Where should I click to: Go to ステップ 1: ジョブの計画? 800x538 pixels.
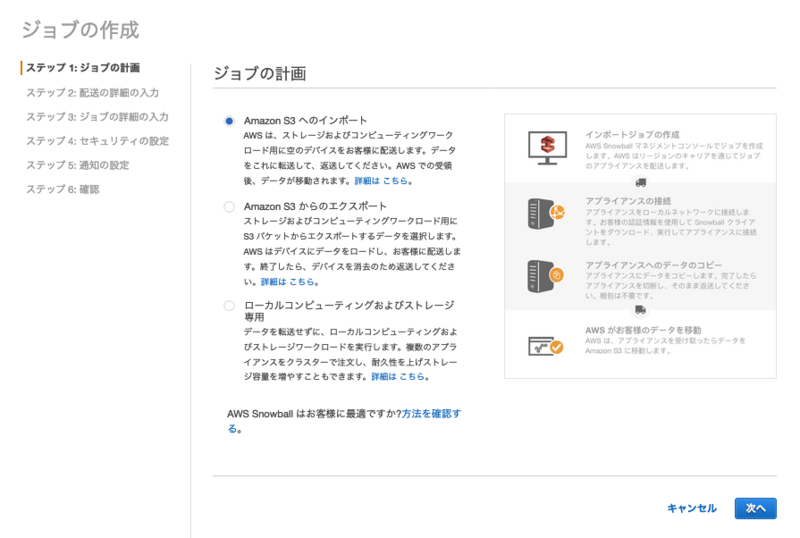[x=83, y=68]
